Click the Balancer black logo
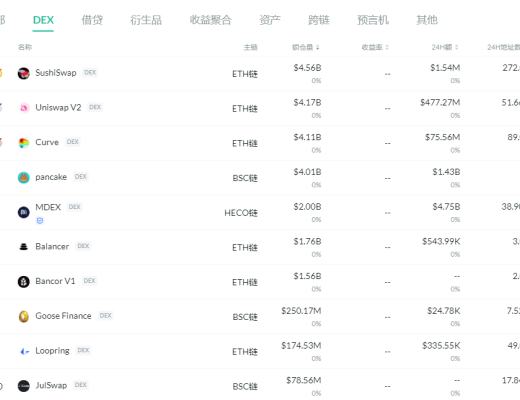The width and height of the screenshot is (520, 400). 24,247
